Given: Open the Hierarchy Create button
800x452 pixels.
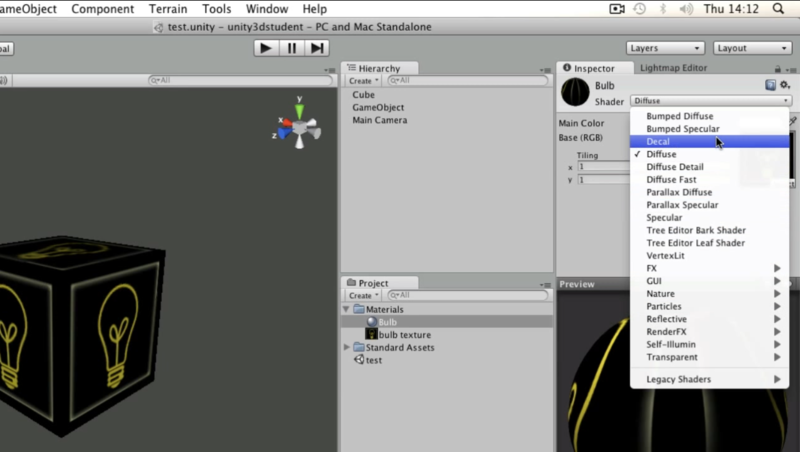Looking at the screenshot, I should [x=363, y=81].
